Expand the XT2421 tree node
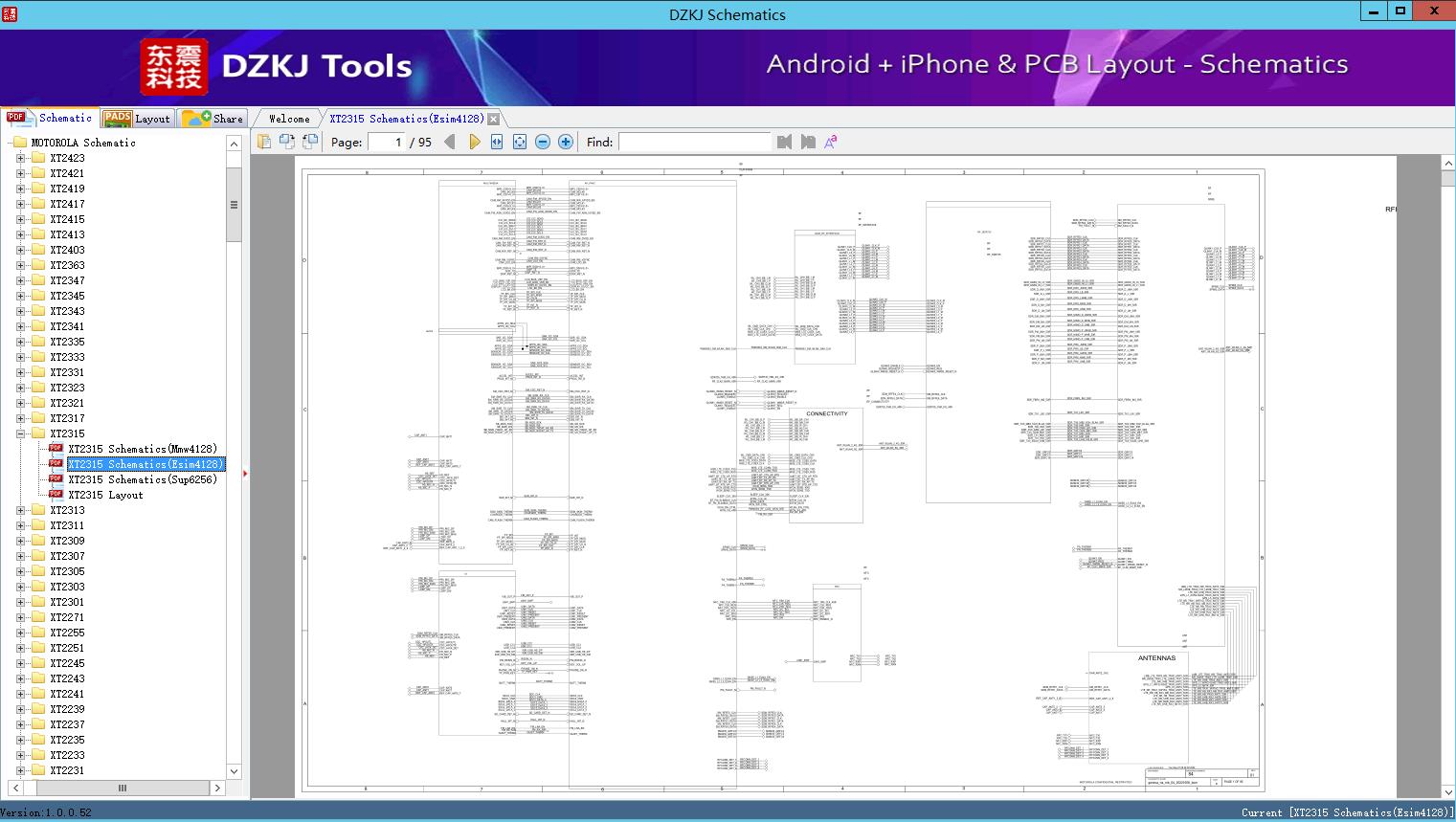Image resolution: width=1456 pixels, height=822 pixels. tap(21, 173)
